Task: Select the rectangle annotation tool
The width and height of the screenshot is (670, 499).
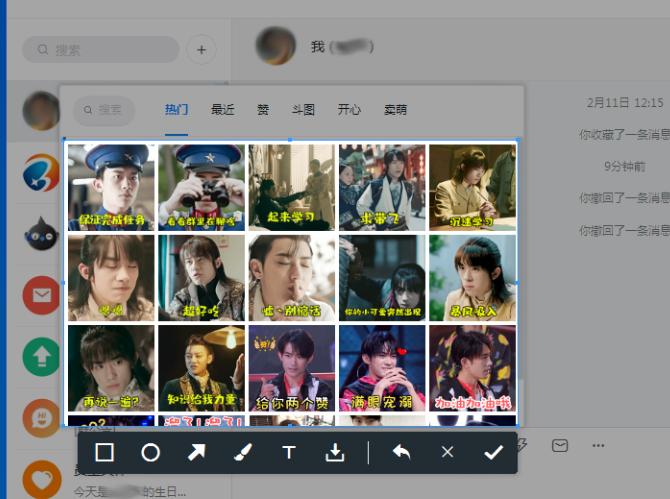Action: 104,452
